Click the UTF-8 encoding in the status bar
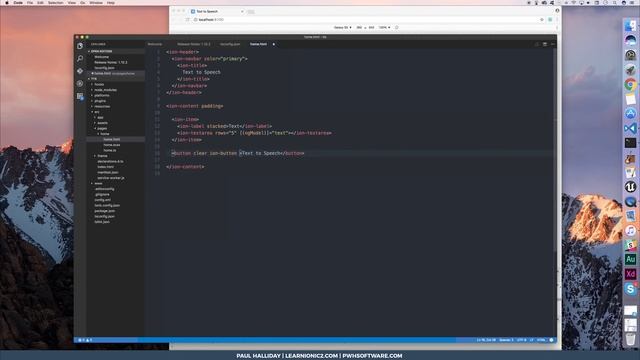This screenshot has height=360, width=640. 522,340
